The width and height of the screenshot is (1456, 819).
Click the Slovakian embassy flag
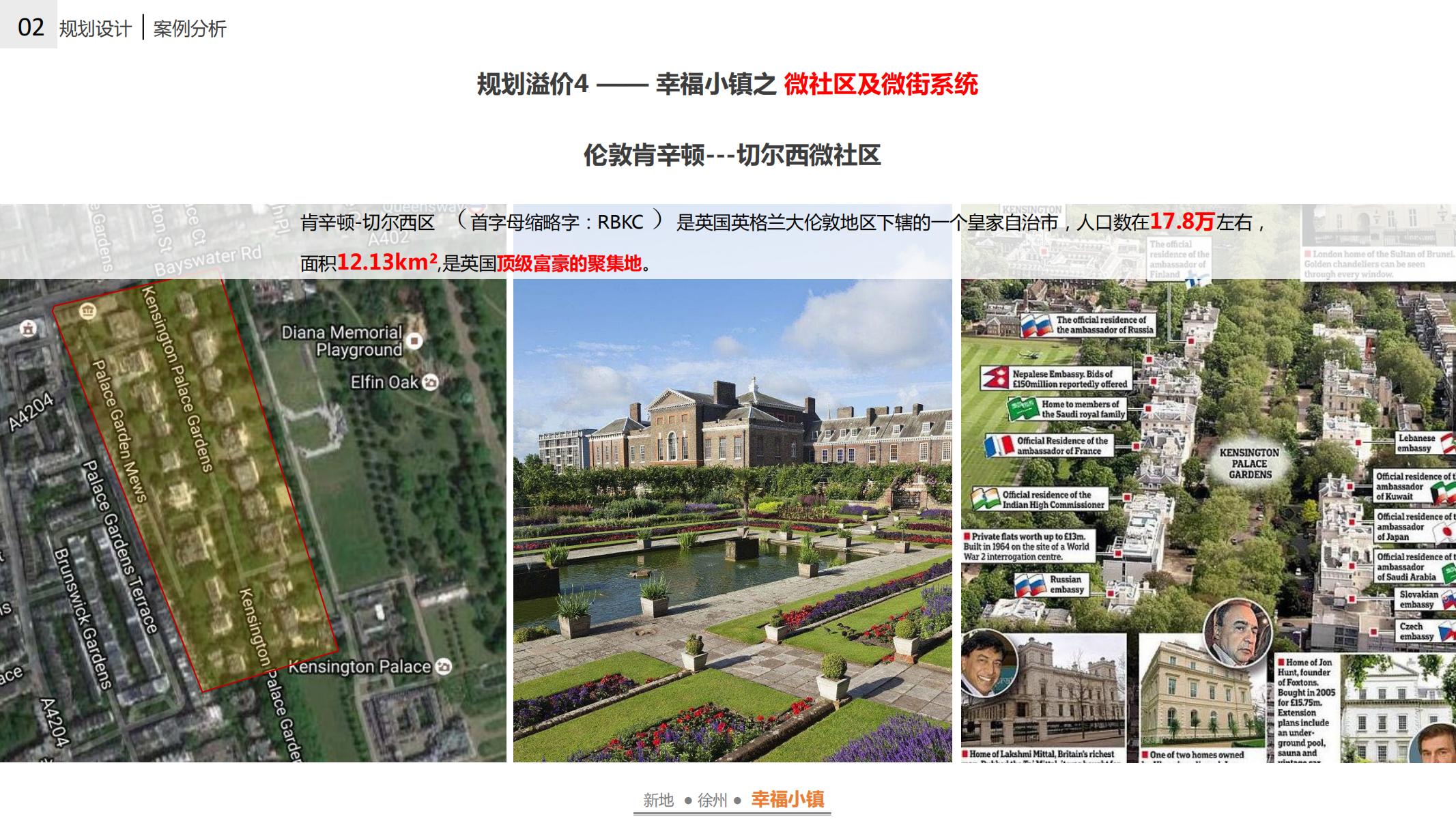1448,599
